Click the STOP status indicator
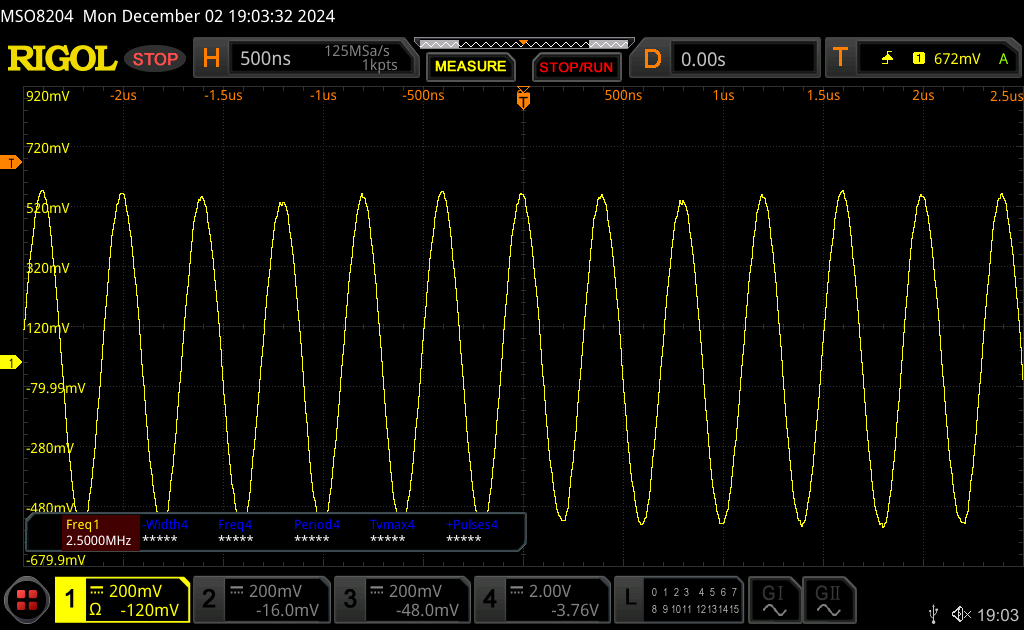1024x630 pixels. pyautogui.click(x=155, y=59)
